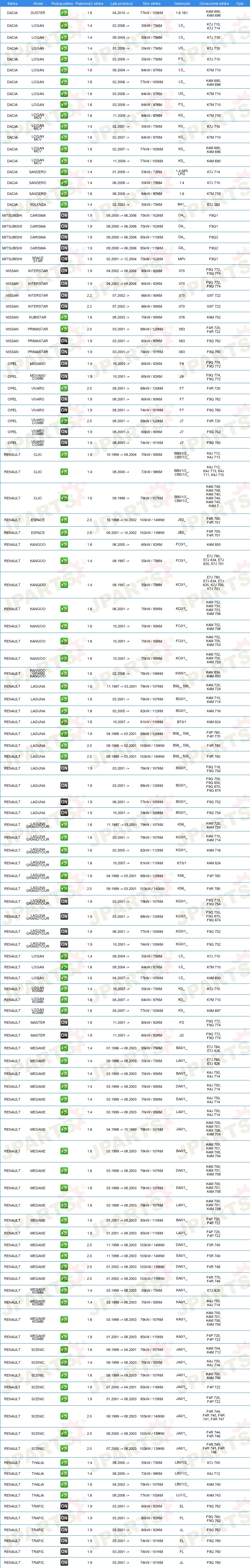Select the '1.6 16V' body cell
250x1568 pixels.
click(x=181, y=13)
